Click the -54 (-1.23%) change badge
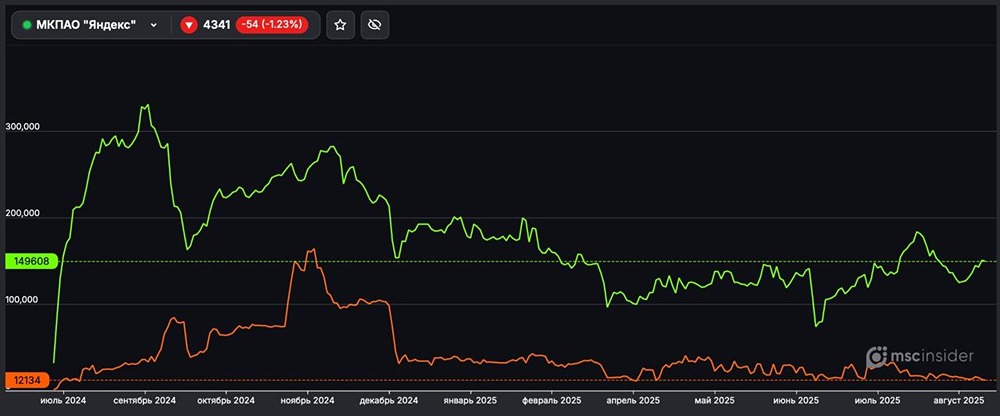The width and height of the screenshot is (1000, 416). click(272, 25)
